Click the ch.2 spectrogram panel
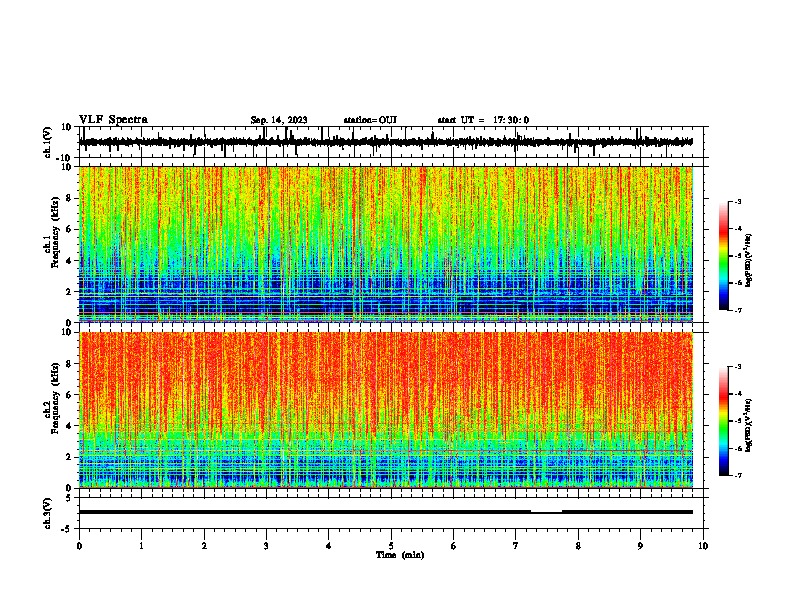The width and height of the screenshot is (792, 612). 386,410
